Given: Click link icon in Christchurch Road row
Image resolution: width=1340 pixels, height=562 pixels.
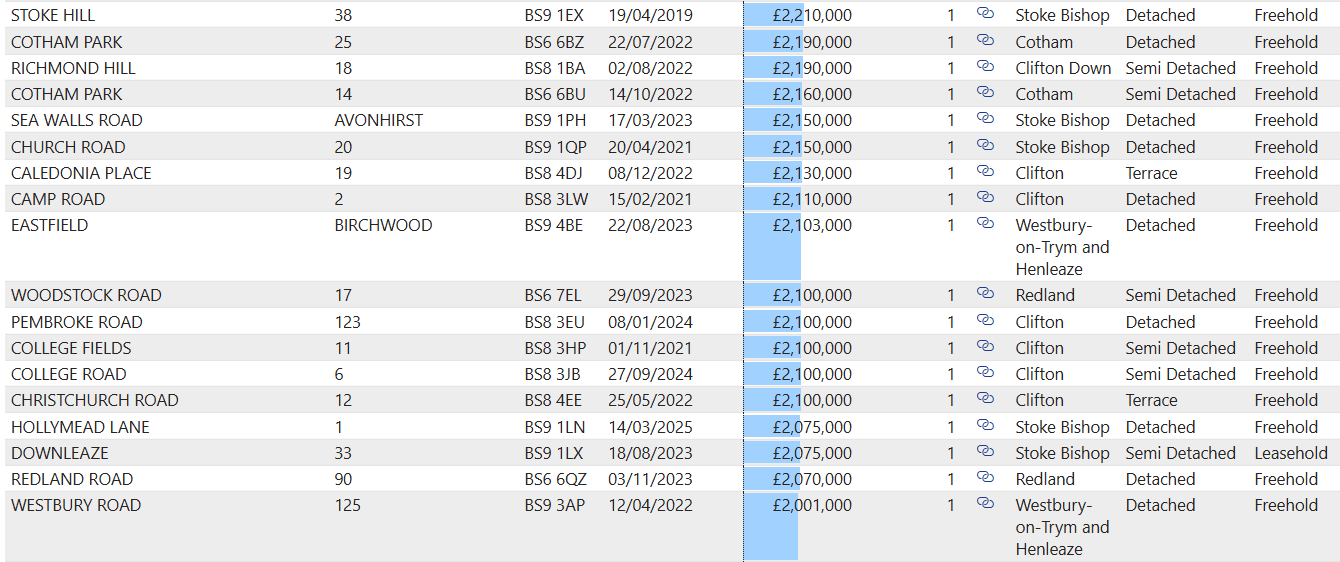Looking at the screenshot, I should point(985,399).
